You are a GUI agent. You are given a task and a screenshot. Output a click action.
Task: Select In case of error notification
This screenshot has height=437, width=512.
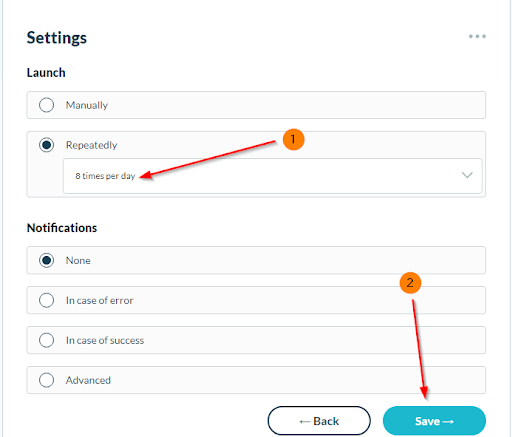click(46, 300)
